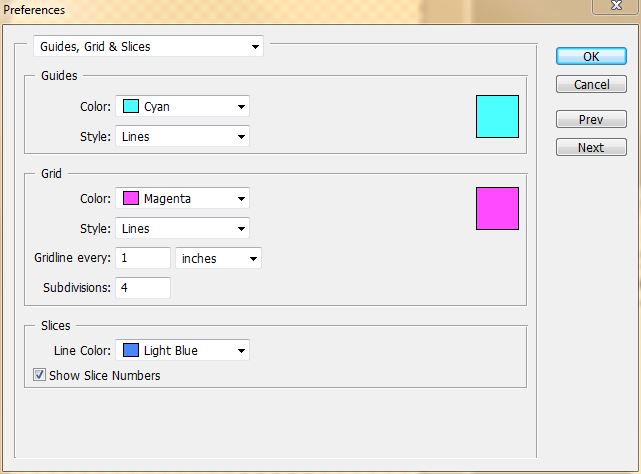Image resolution: width=641 pixels, height=474 pixels.
Task: Uncheck Show Slice Numbers checkbox
Action: (40, 376)
